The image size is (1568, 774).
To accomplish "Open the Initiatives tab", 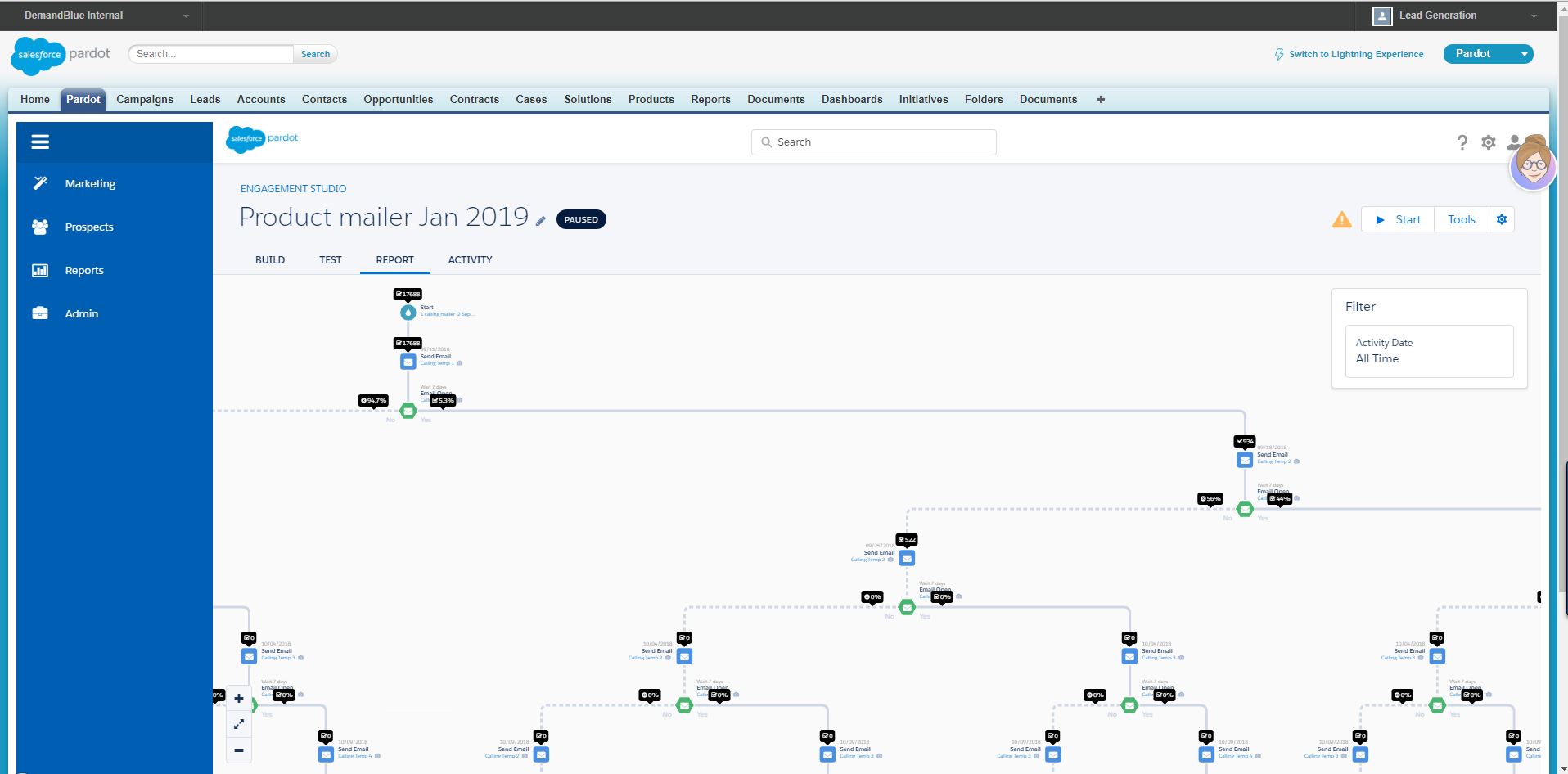I will pyautogui.click(x=924, y=99).
